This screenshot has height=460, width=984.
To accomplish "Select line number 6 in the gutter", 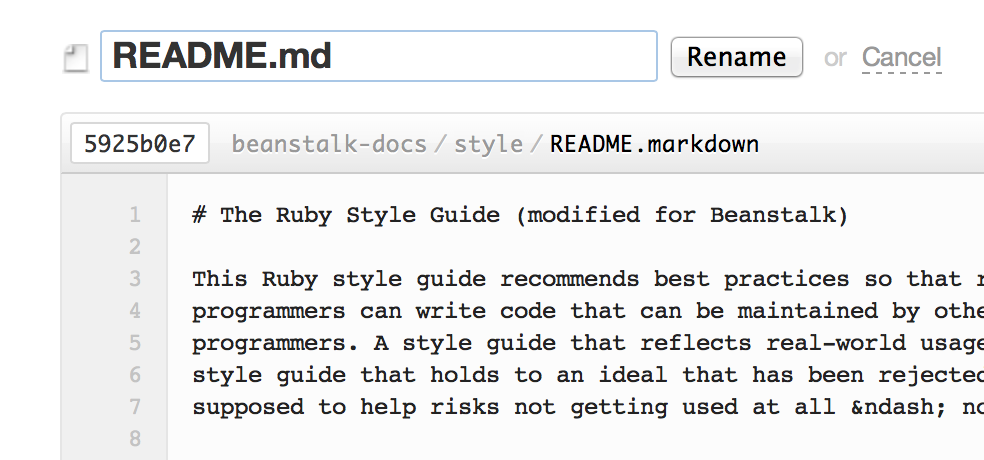I will click(x=135, y=375).
